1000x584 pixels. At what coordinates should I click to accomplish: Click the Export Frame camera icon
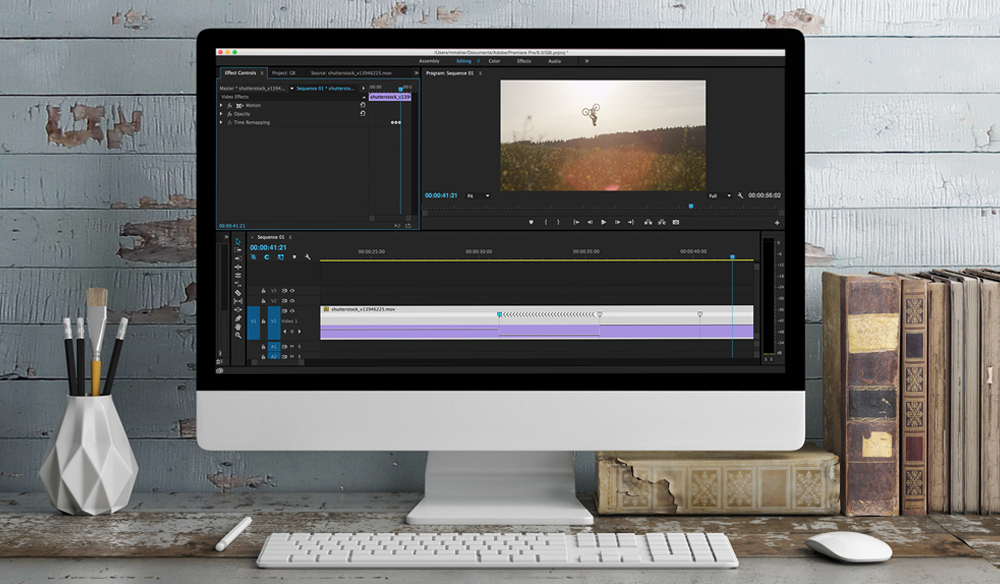[676, 221]
